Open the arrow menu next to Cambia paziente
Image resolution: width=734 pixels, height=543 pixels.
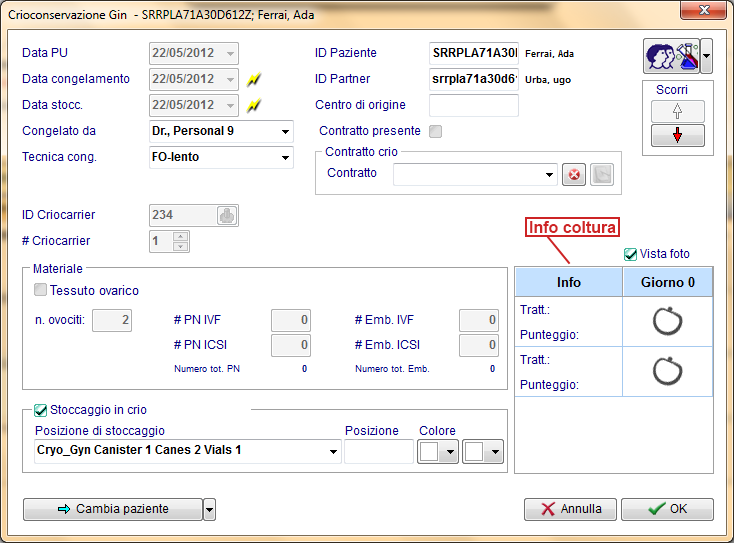(209, 510)
